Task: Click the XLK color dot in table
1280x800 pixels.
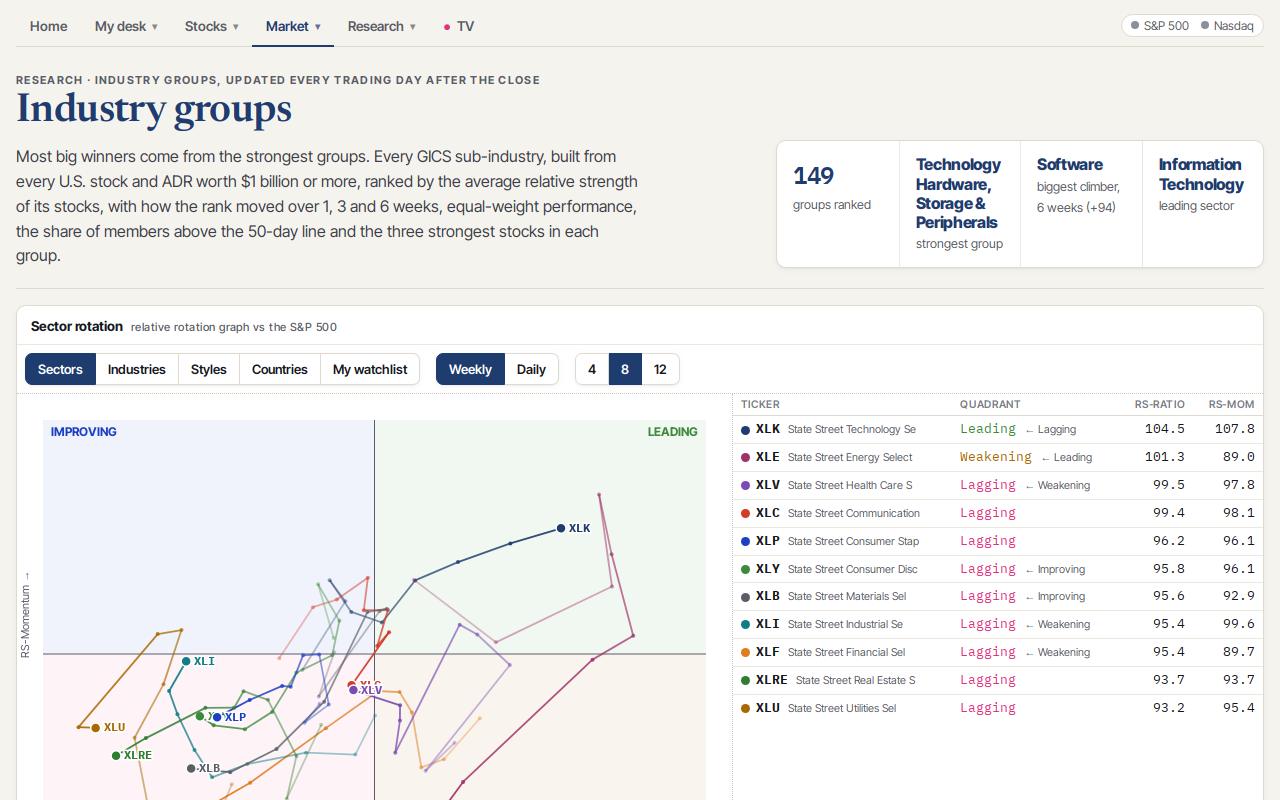Action: point(745,430)
